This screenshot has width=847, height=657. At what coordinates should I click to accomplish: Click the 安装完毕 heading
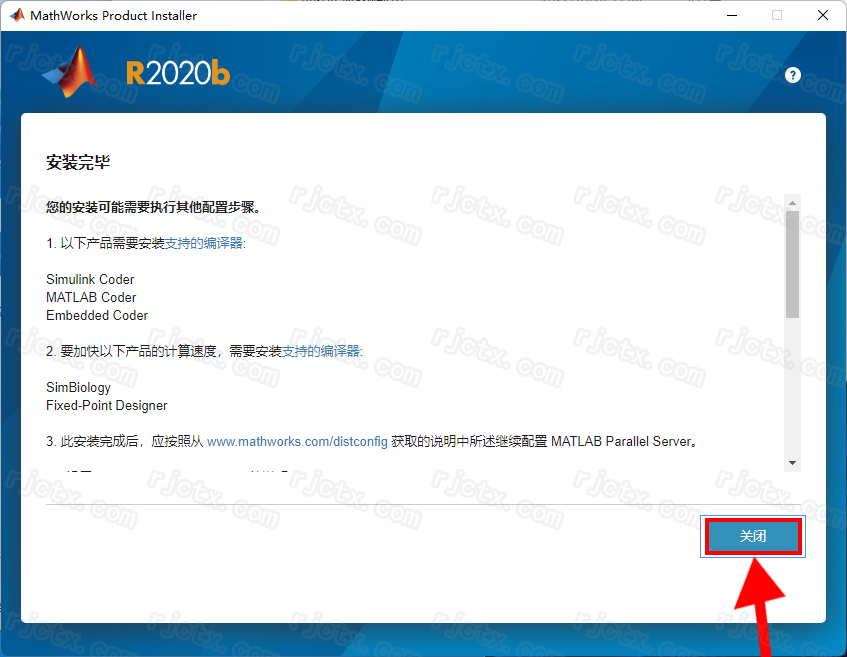point(78,162)
